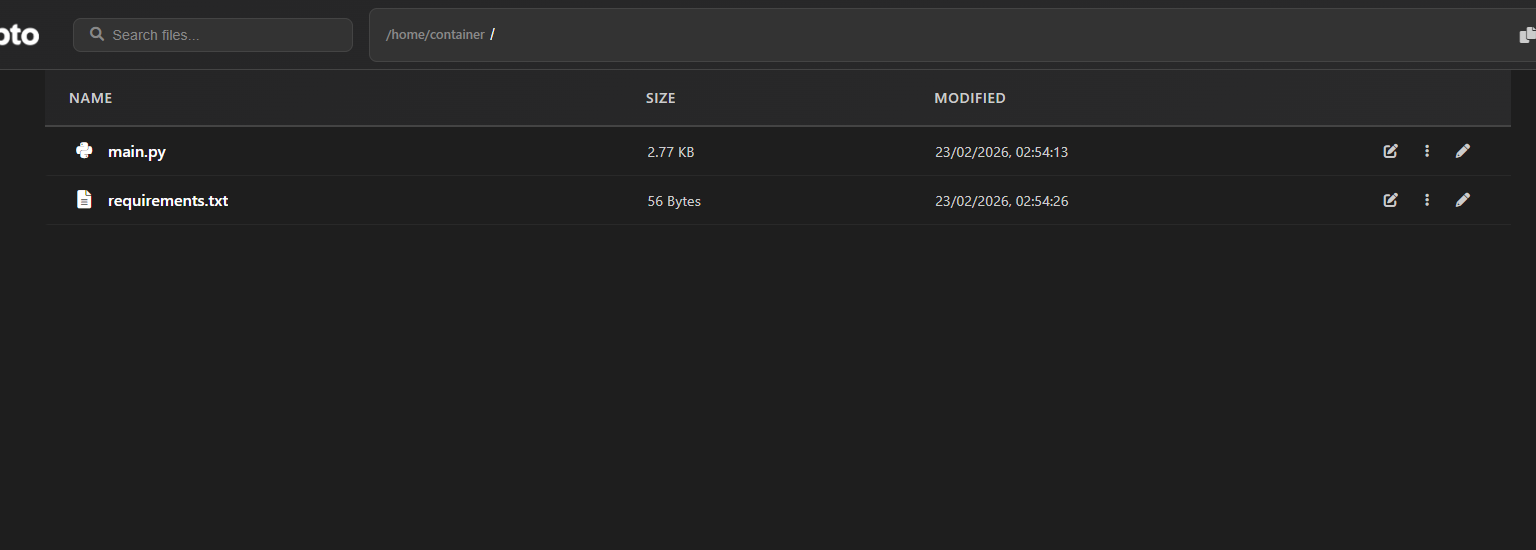Open the requirements.txt file
Screen dimensions: 1536x550
pos(168,201)
